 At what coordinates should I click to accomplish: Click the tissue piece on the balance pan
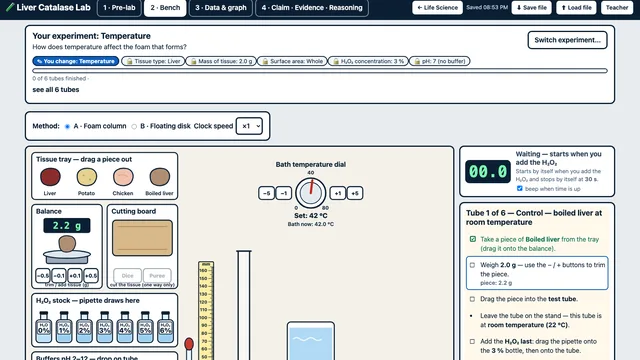[67, 244]
